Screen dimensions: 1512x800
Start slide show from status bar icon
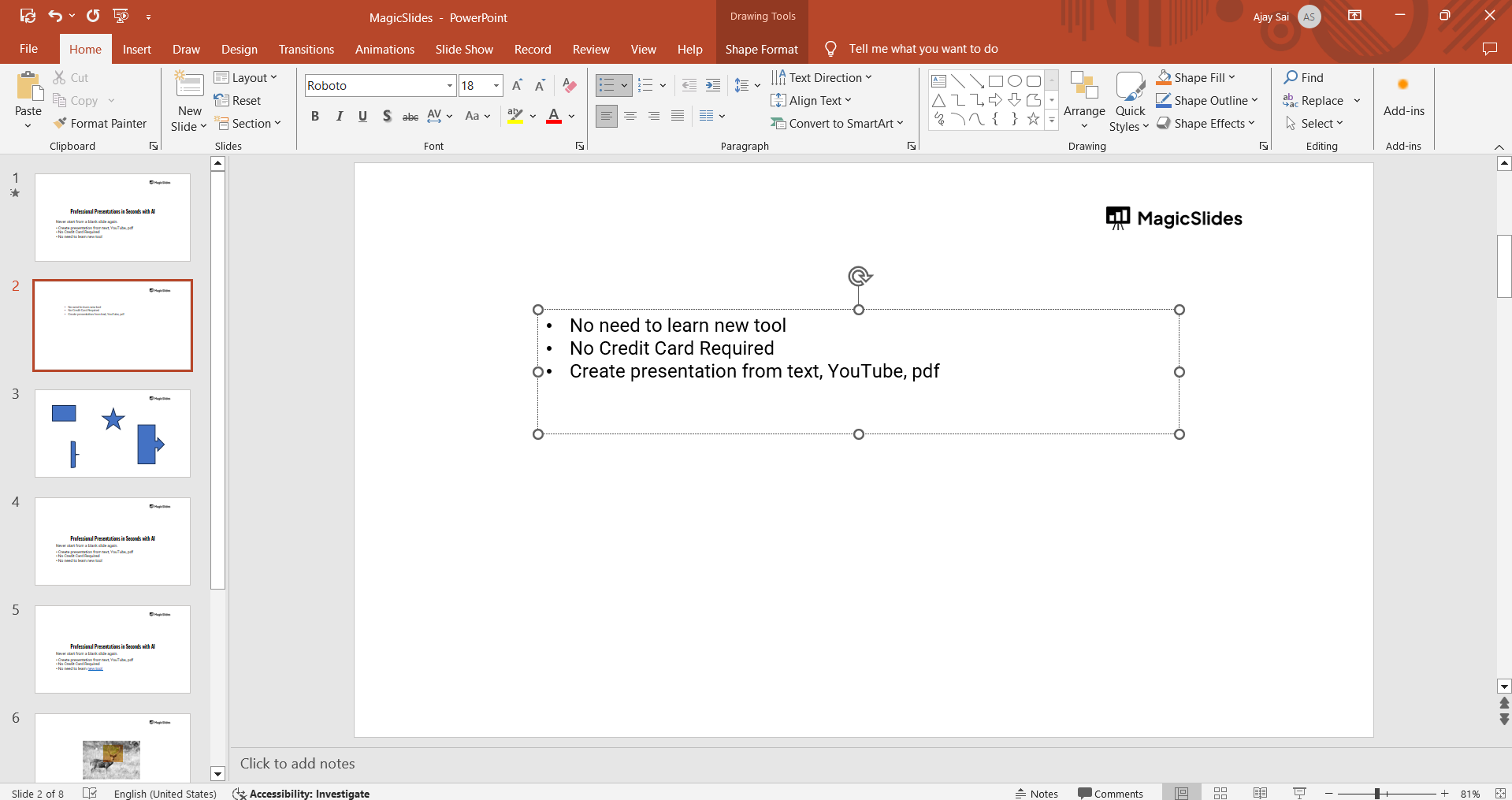(x=1299, y=793)
